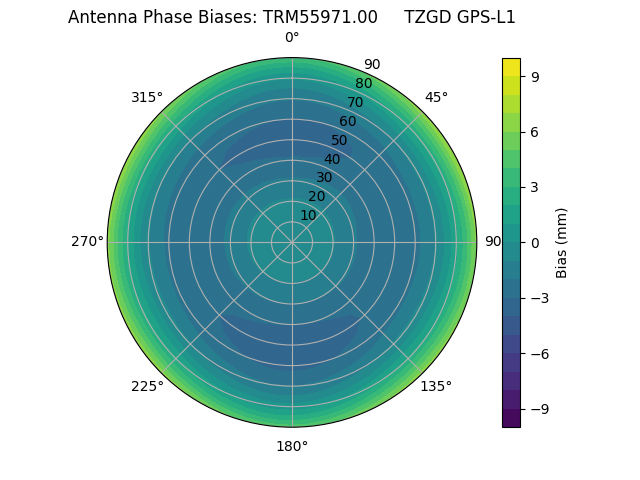The height and width of the screenshot is (480, 640).
Task: Click the 180° azimuth label at bottom
Action: click(x=292, y=446)
